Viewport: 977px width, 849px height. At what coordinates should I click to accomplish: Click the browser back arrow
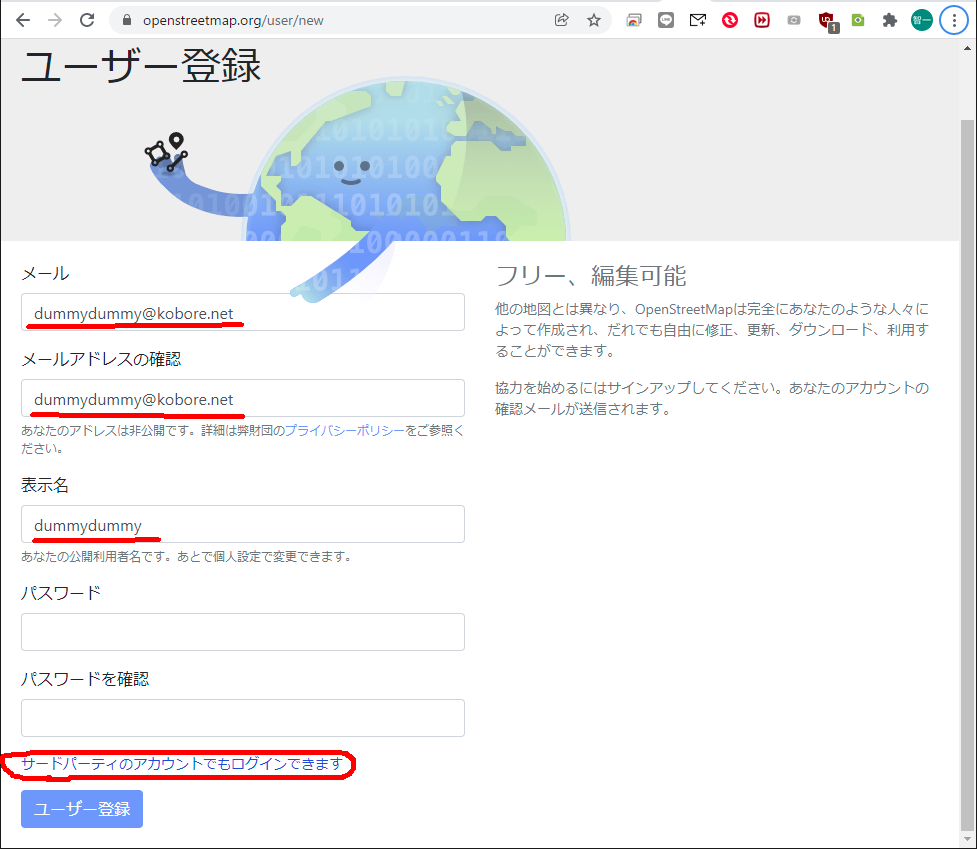point(23,20)
